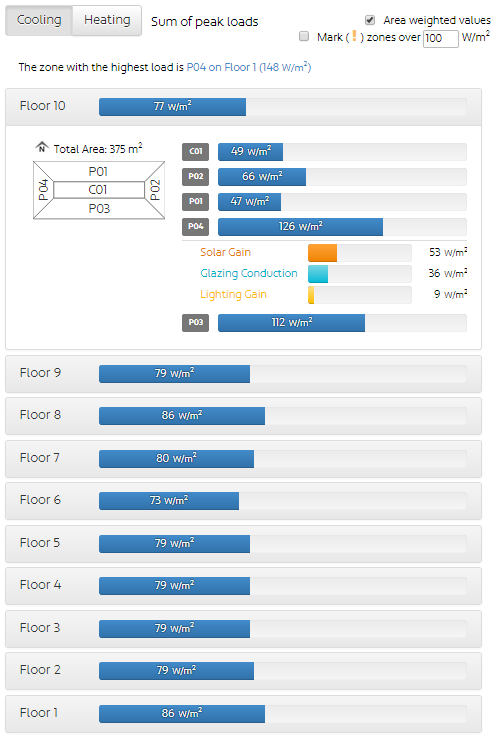This screenshot has width=493, height=737.
Task: Click the P03 zone badge
Action: [x=196, y=323]
